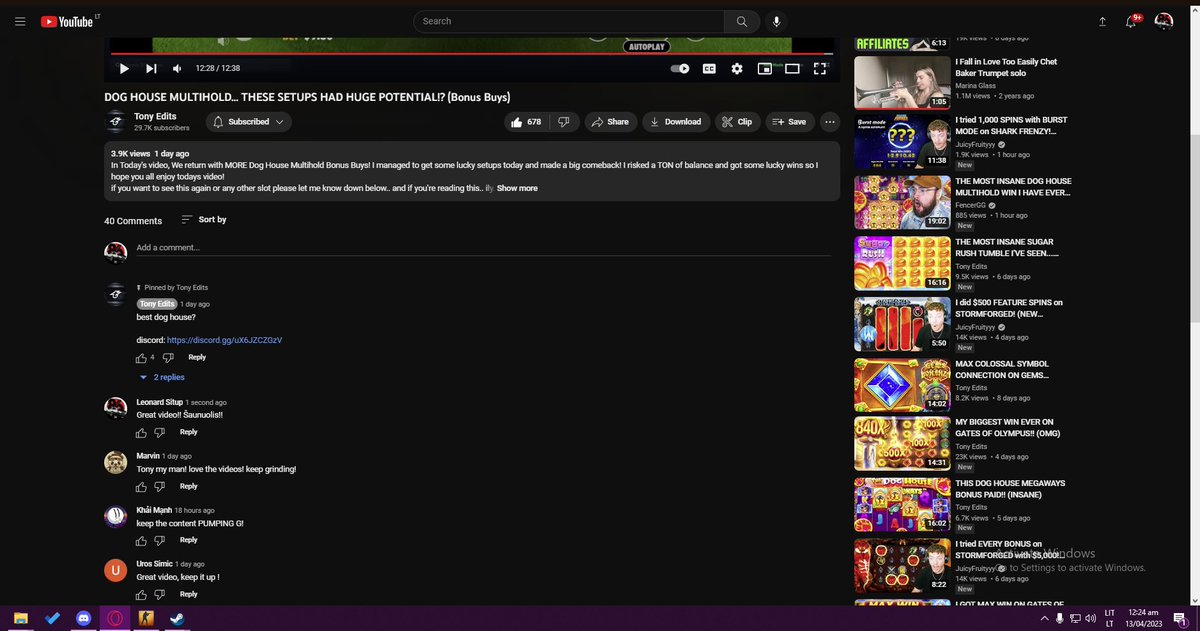Dislike the video
Screen dimensions: 1200x631
(564, 122)
